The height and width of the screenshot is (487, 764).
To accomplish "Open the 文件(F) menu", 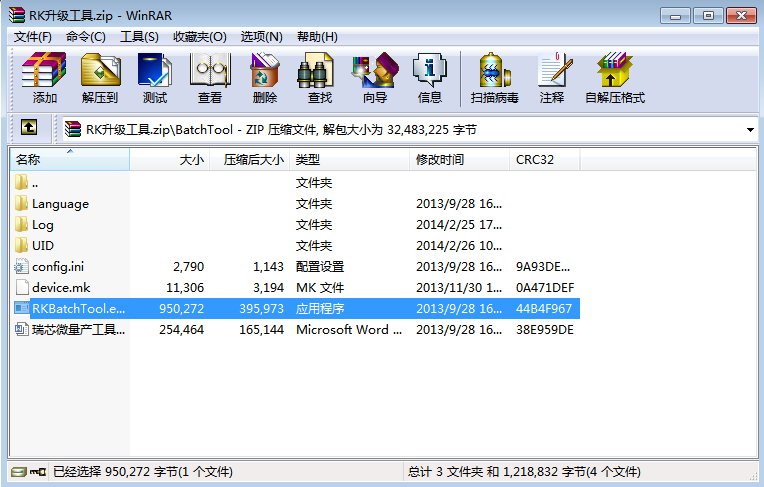I will tap(33, 37).
